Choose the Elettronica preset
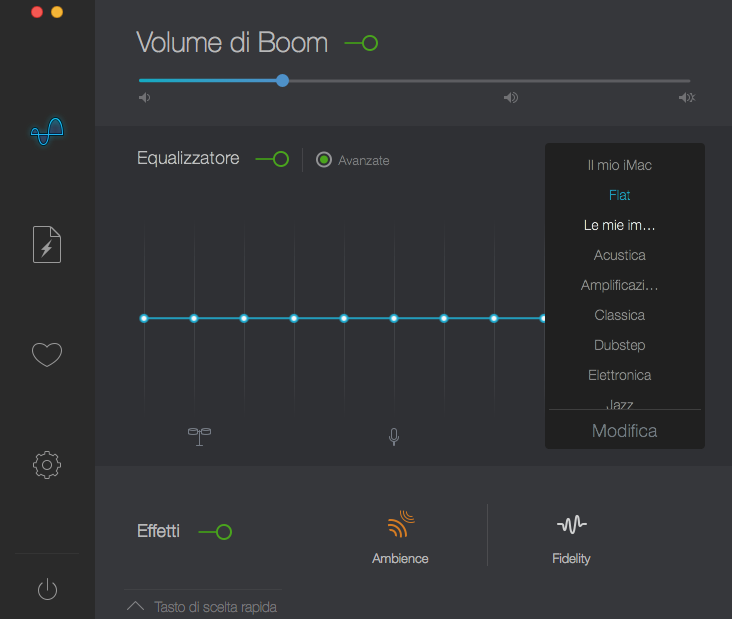Image resolution: width=732 pixels, height=619 pixels. [619, 375]
